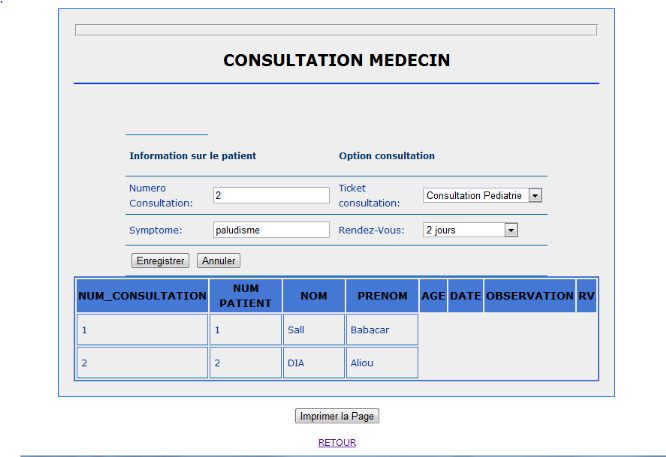Viewport: 666px width, 457px height.
Task: Follow the RETOUR link
Action: [x=337, y=442]
